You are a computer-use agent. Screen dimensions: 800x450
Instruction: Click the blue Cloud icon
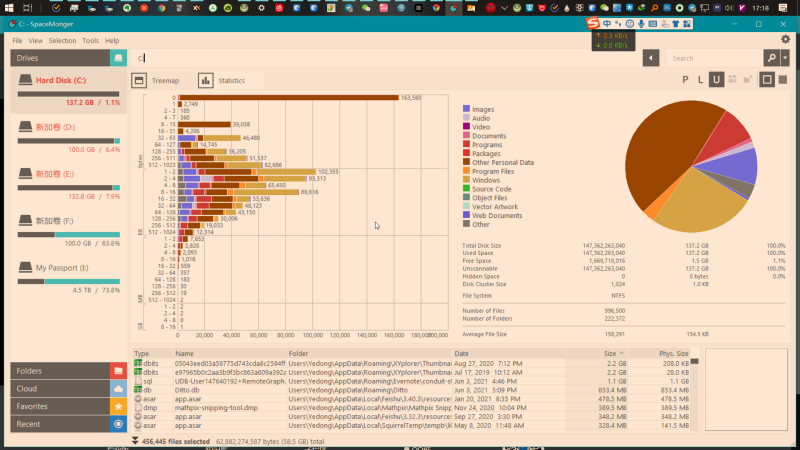pyautogui.click(x=118, y=389)
